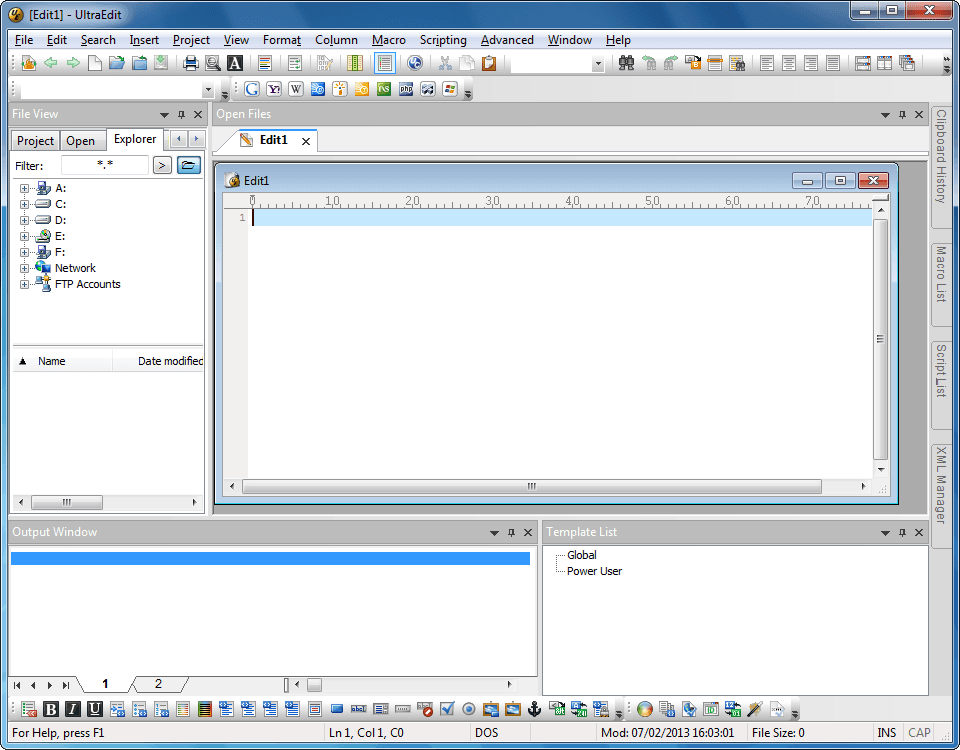Click the Google search toolbar icon
Viewport: 960px width, 750px height.
[x=252, y=89]
